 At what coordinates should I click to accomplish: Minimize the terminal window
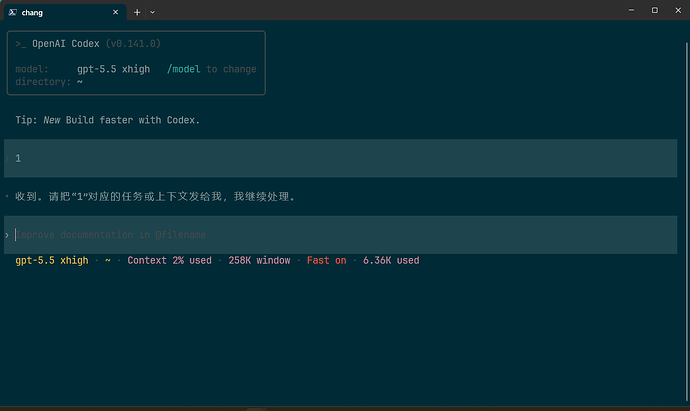tap(631, 10)
